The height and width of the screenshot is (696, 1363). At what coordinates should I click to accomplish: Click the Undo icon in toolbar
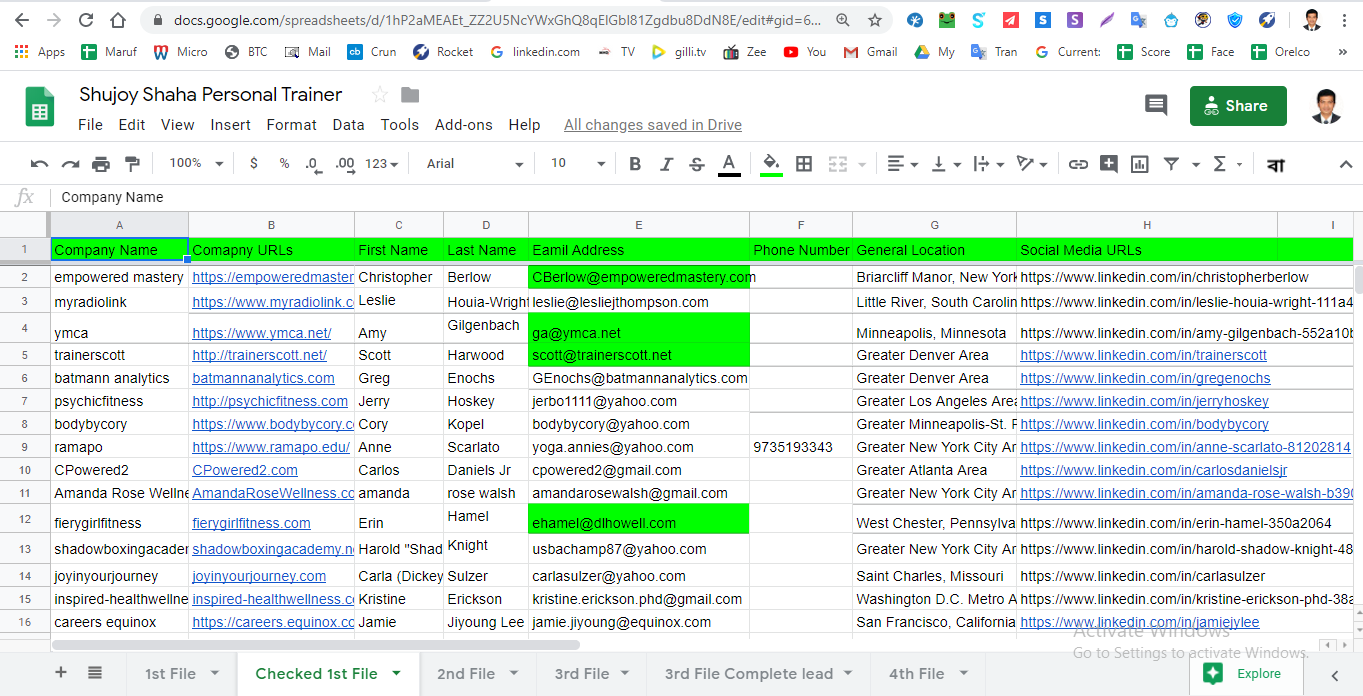click(39, 164)
